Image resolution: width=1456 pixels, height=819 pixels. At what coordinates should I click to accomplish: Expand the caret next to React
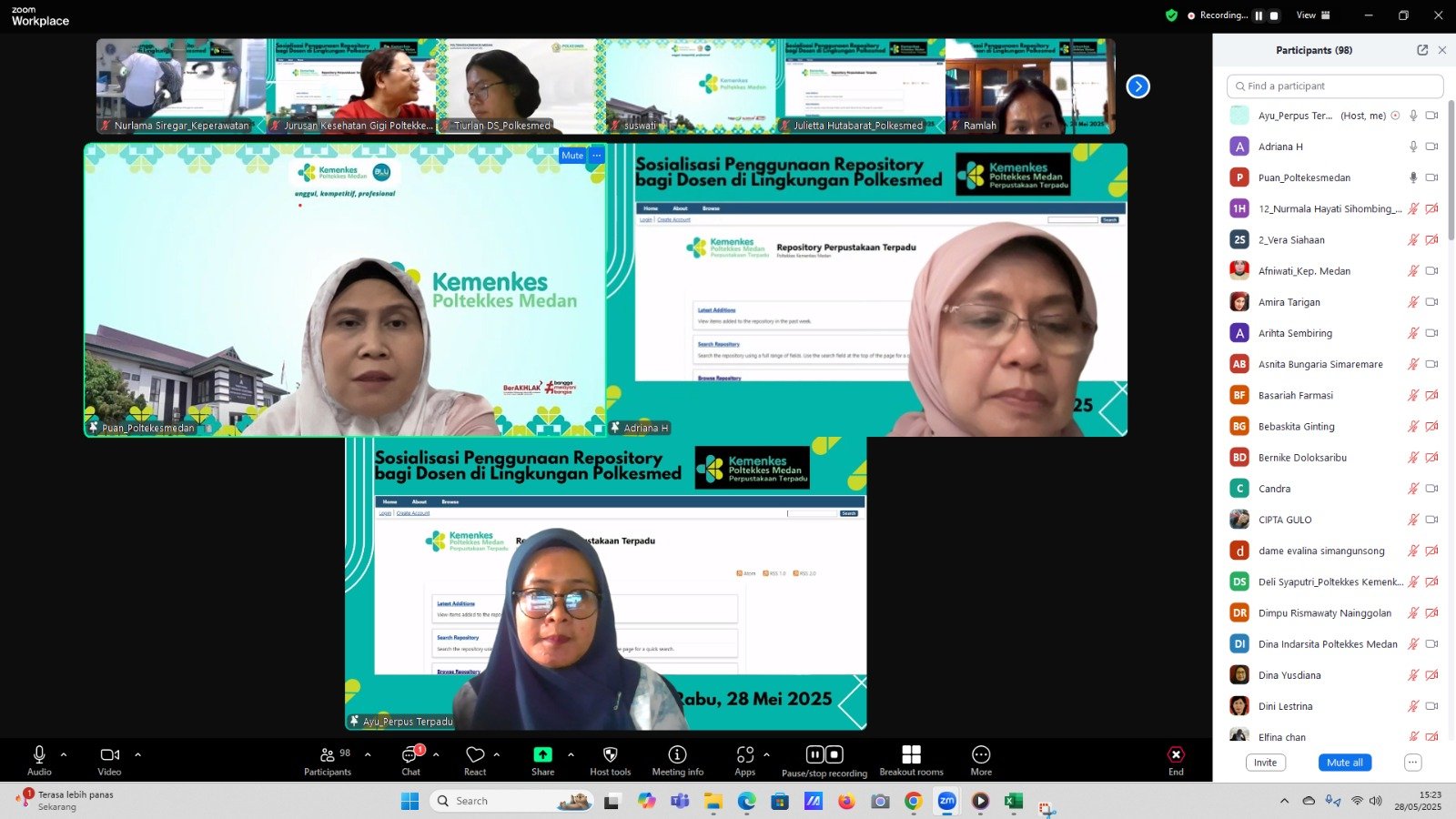coord(497,754)
